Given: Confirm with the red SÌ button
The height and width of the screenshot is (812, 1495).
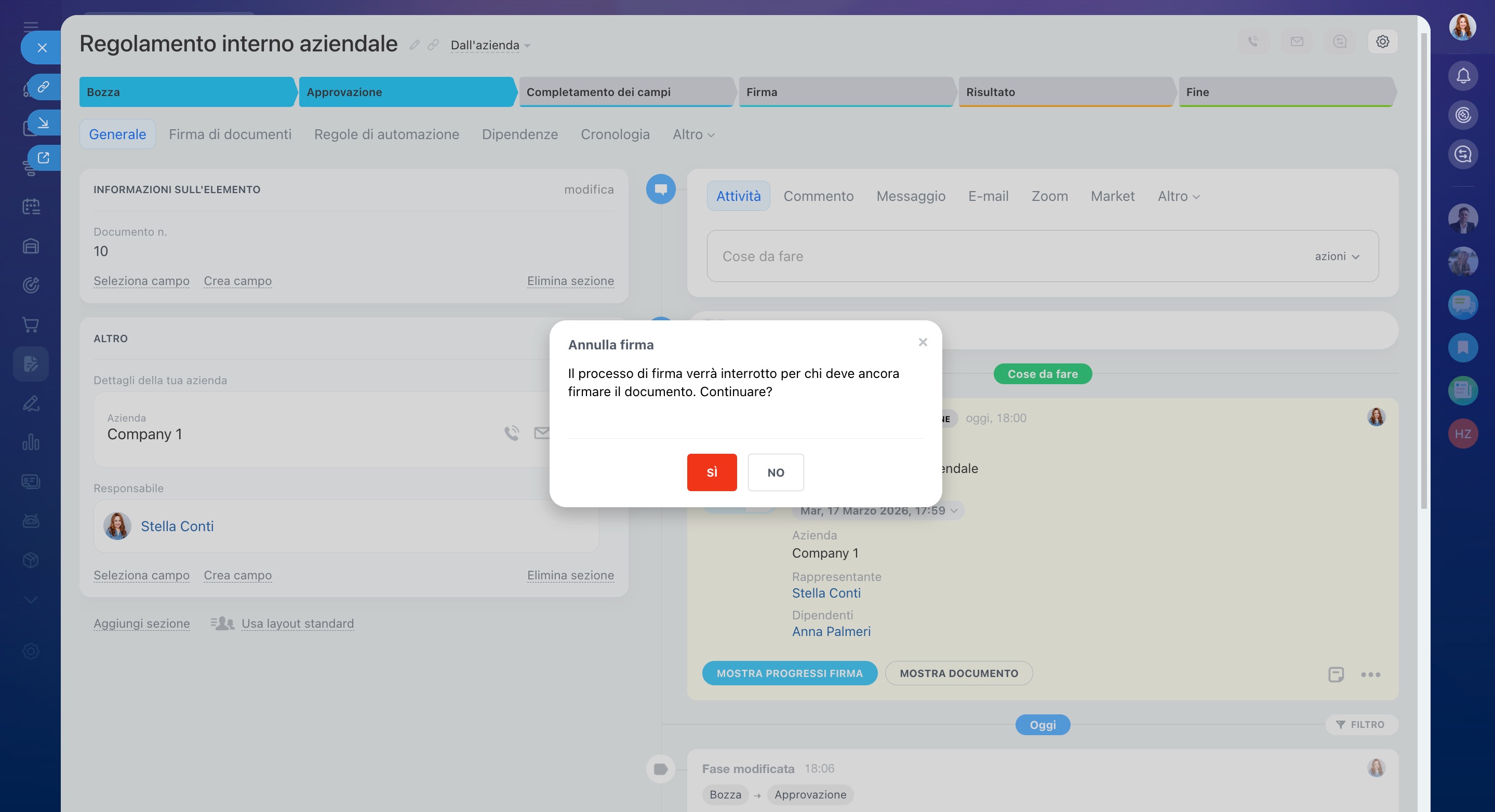Looking at the screenshot, I should click(712, 472).
